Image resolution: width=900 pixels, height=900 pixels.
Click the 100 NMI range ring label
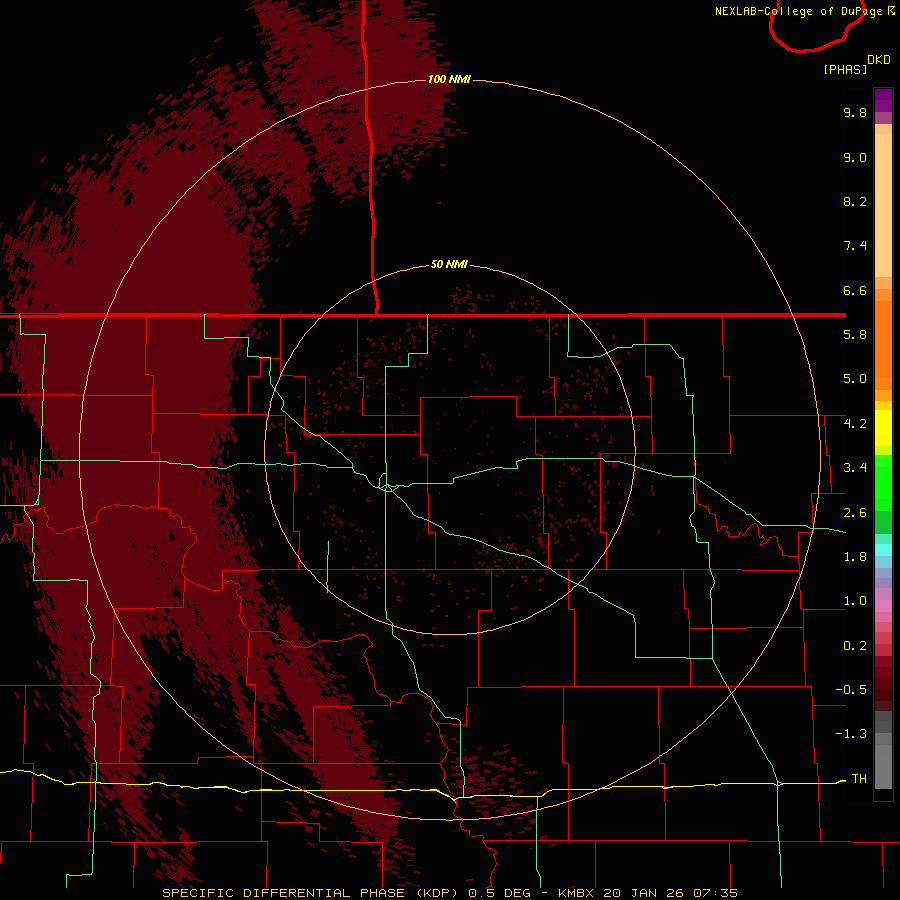[x=449, y=79]
